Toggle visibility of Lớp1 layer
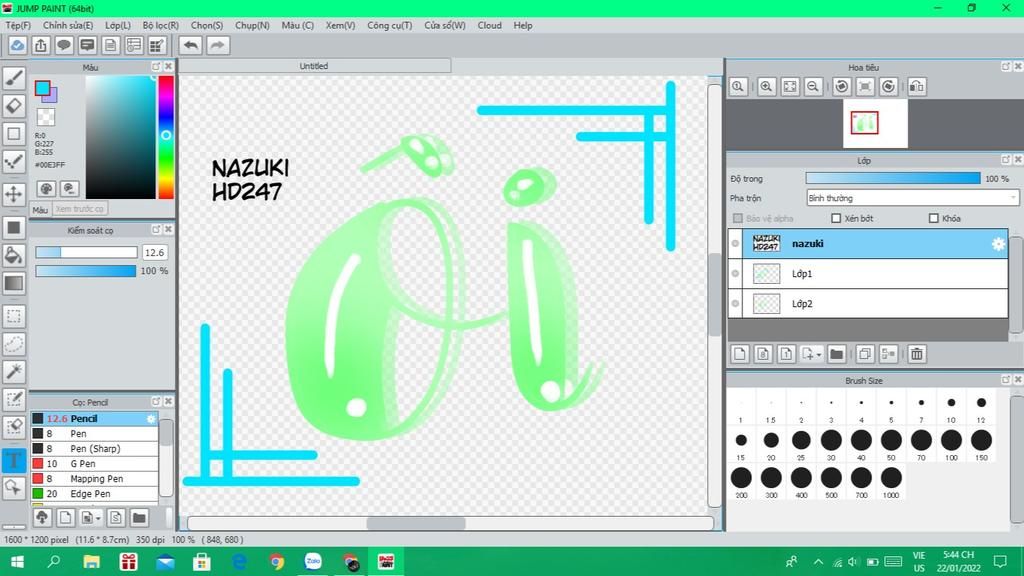 click(x=735, y=274)
